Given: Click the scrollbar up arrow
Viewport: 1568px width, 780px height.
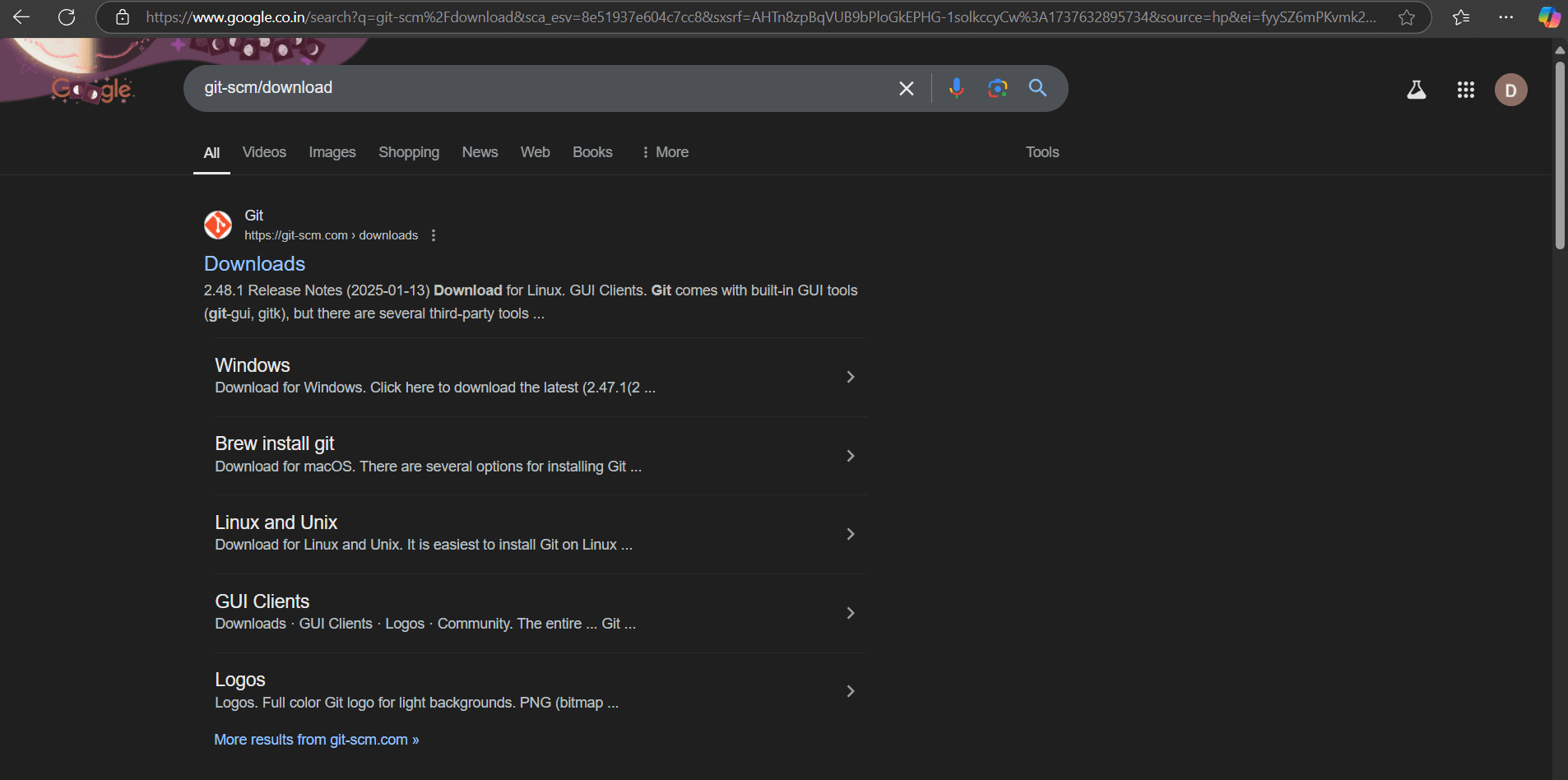Looking at the screenshot, I should (x=1560, y=49).
